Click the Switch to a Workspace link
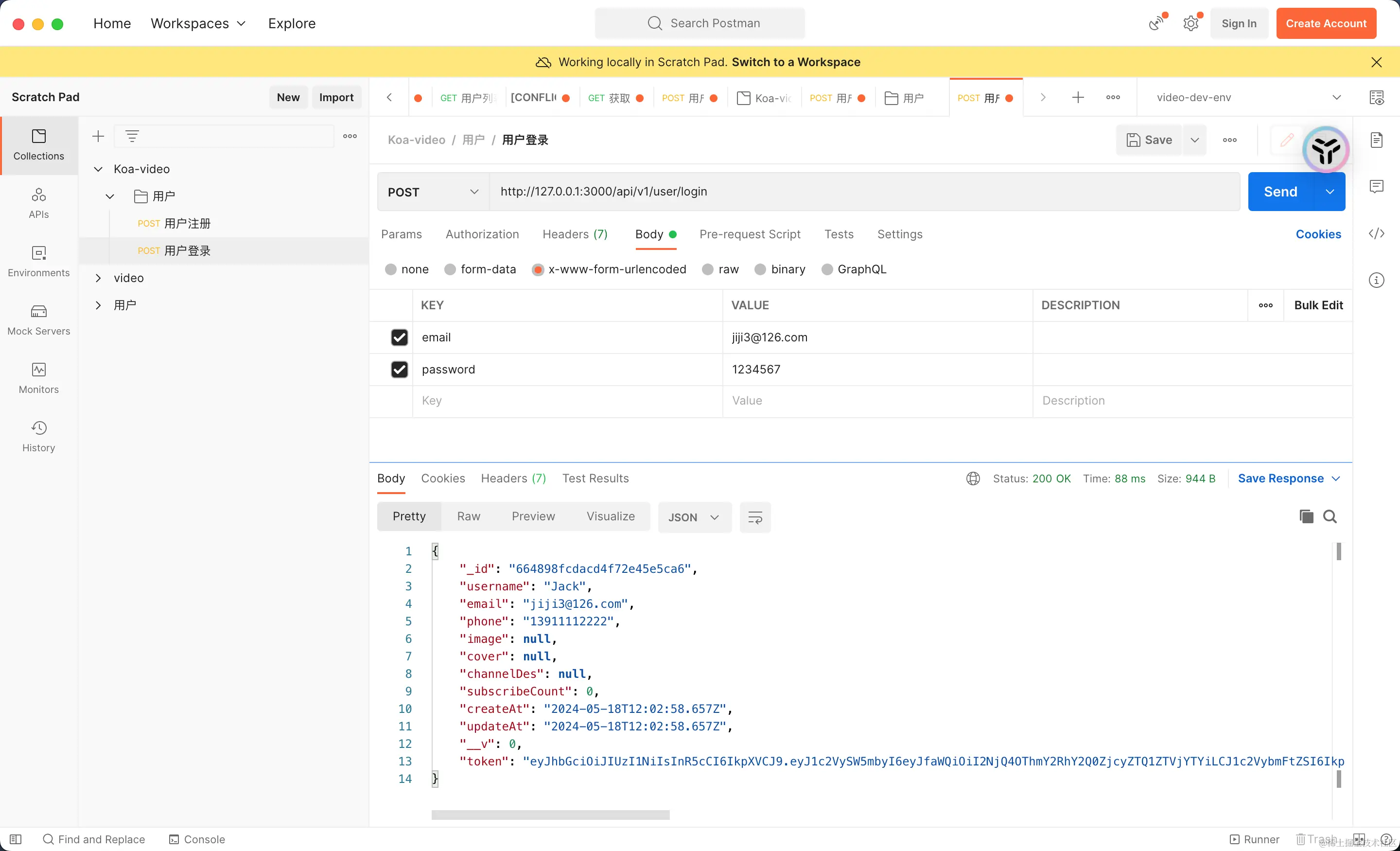 pyautogui.click(x=795, y=62)
